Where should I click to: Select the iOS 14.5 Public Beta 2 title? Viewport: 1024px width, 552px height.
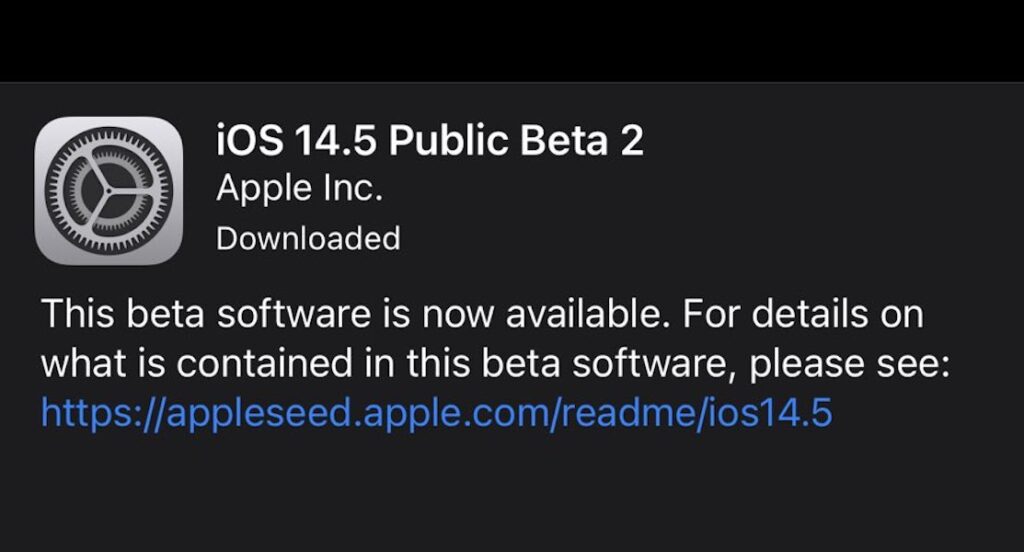click(x=430, y=142)
